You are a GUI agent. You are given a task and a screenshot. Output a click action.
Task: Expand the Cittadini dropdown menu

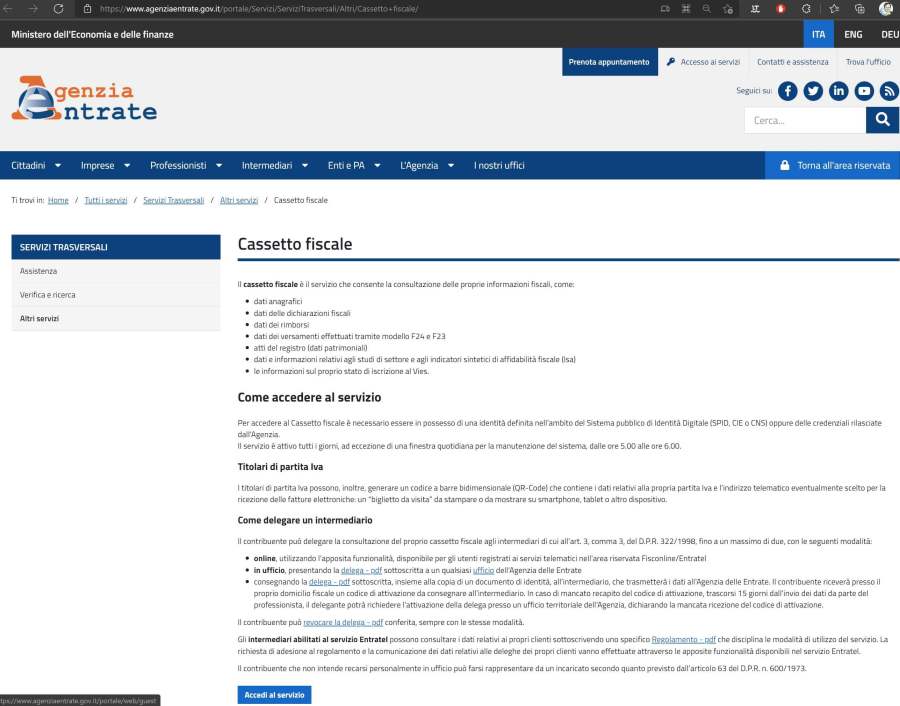click(36, 165)
